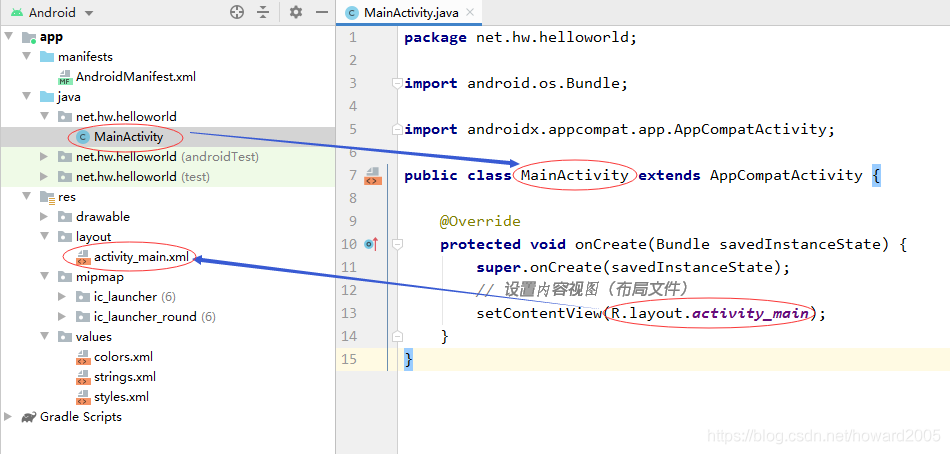Expand the drawable folder
The width and height of the screenshot is (950, 454).
[x=44, y=216]
